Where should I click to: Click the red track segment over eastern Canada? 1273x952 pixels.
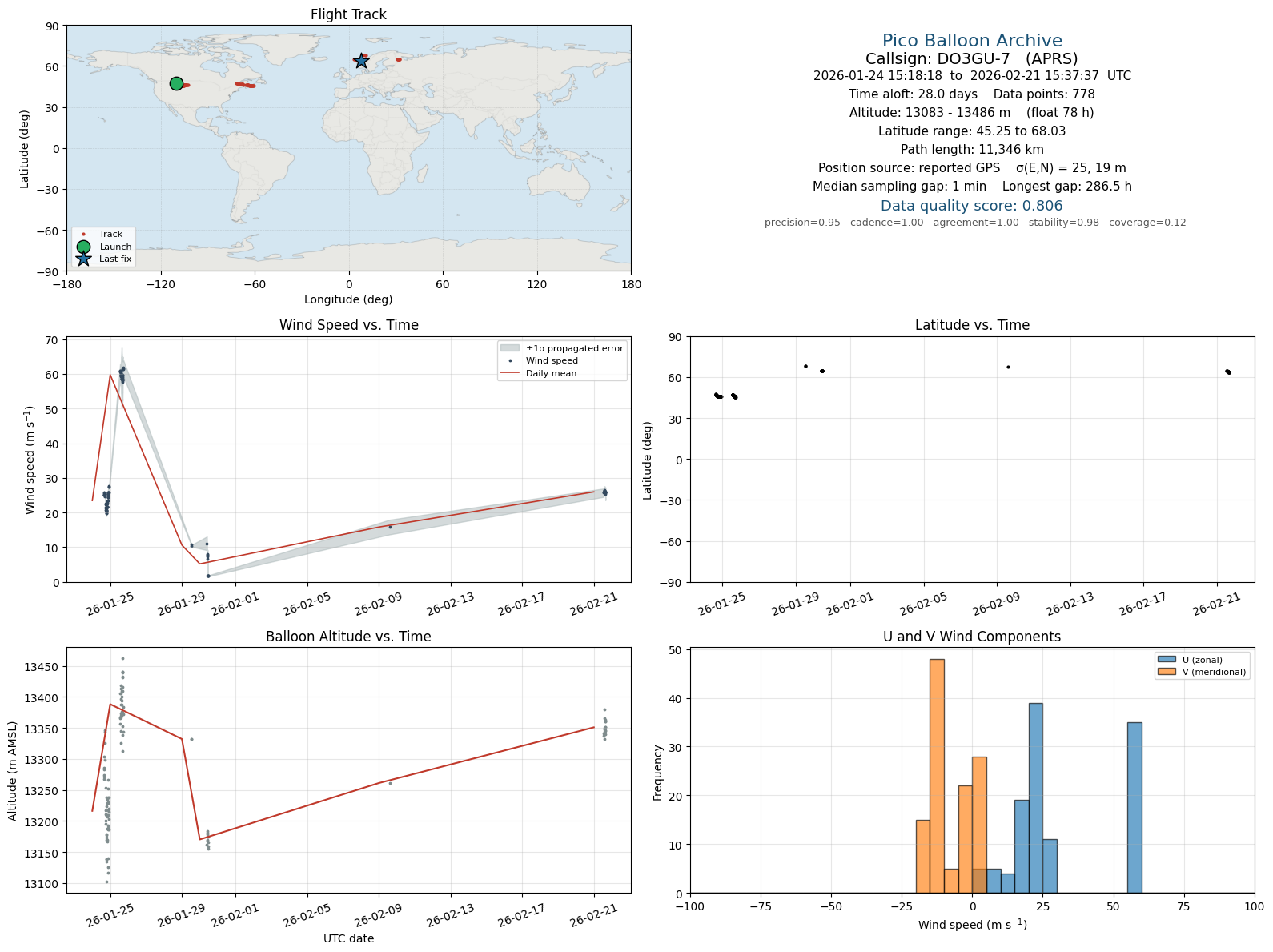point(246,85)
